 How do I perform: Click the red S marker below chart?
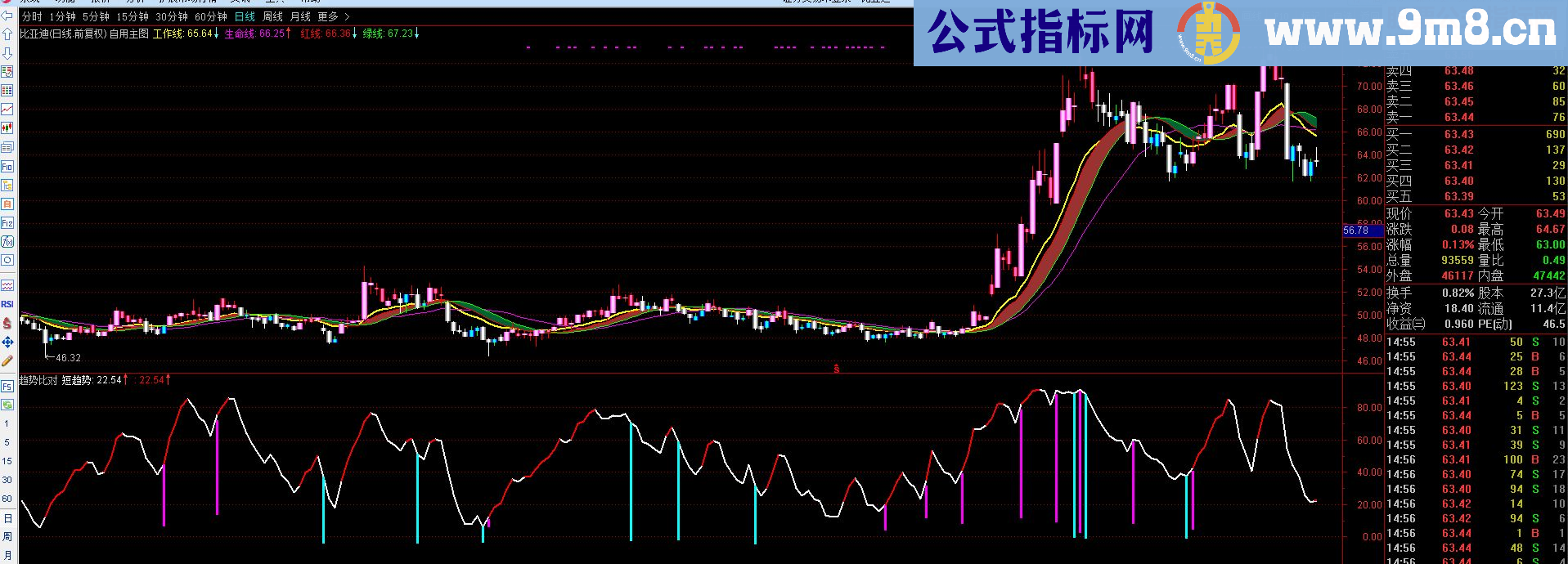click(x=836, y=369)
